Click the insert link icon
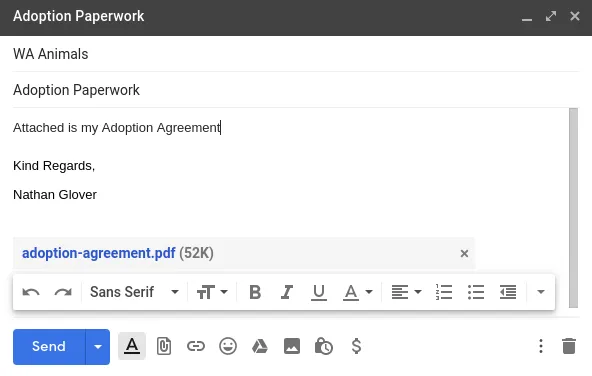Screen dimensions: 592x376 (196, 346)
